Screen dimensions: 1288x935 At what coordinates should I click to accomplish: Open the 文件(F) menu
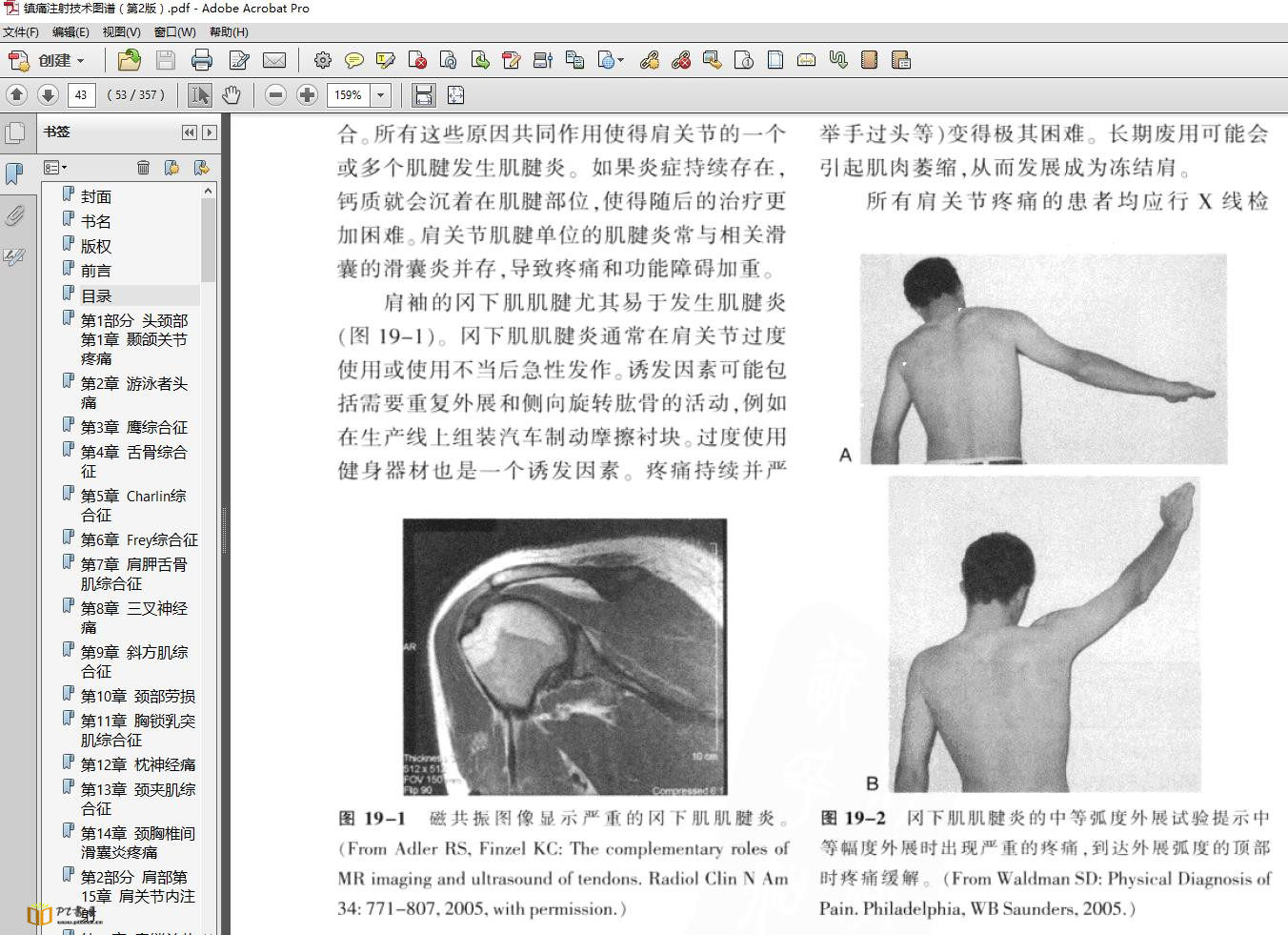pyautogui.click(x=21, y=32)
